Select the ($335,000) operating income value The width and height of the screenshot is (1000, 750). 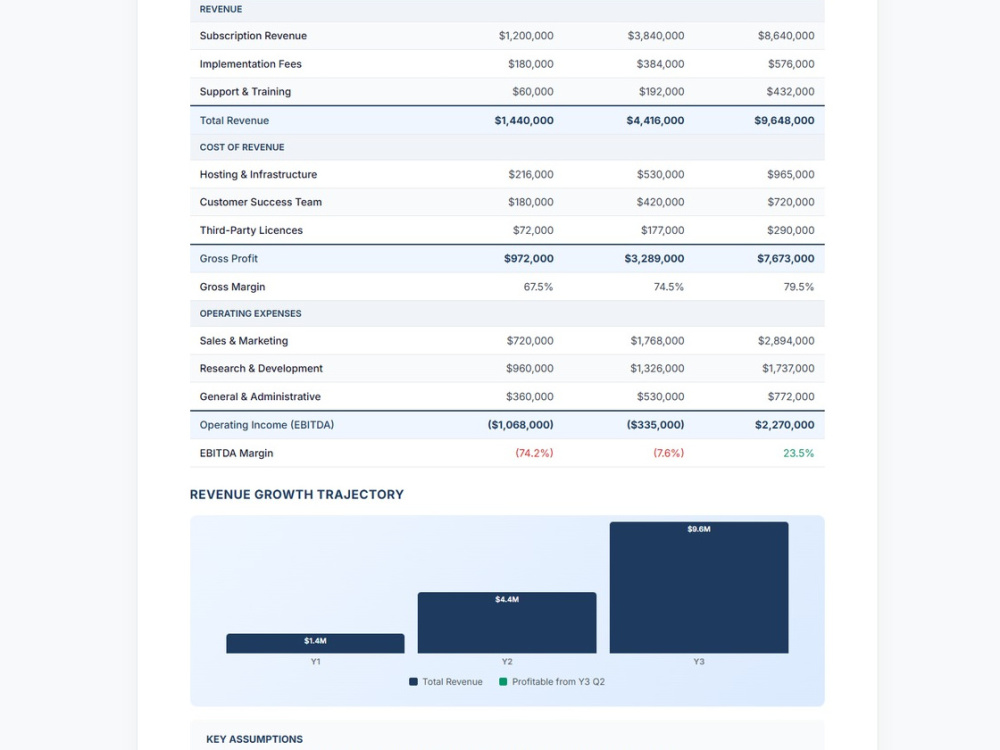click(x=655, y=425)
